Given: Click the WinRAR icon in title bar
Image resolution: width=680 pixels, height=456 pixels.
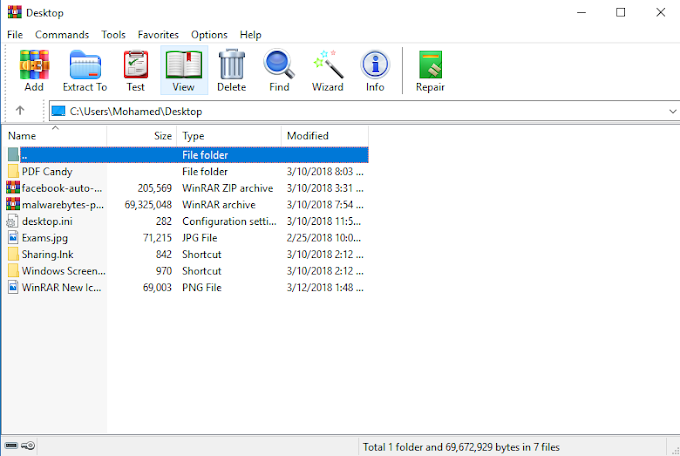Looking at the screenshot, I should 14,12.
